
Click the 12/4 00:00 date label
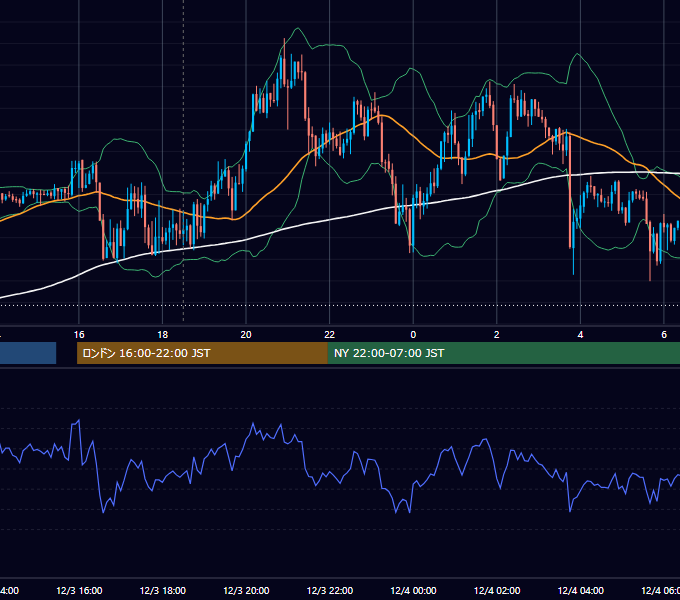[413, 591]
